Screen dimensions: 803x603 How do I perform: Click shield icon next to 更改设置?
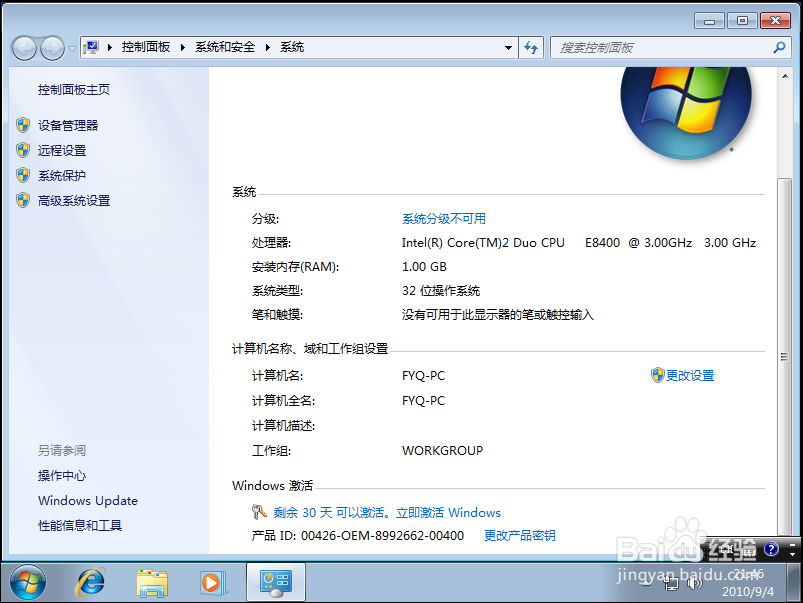tap(658, 375)
